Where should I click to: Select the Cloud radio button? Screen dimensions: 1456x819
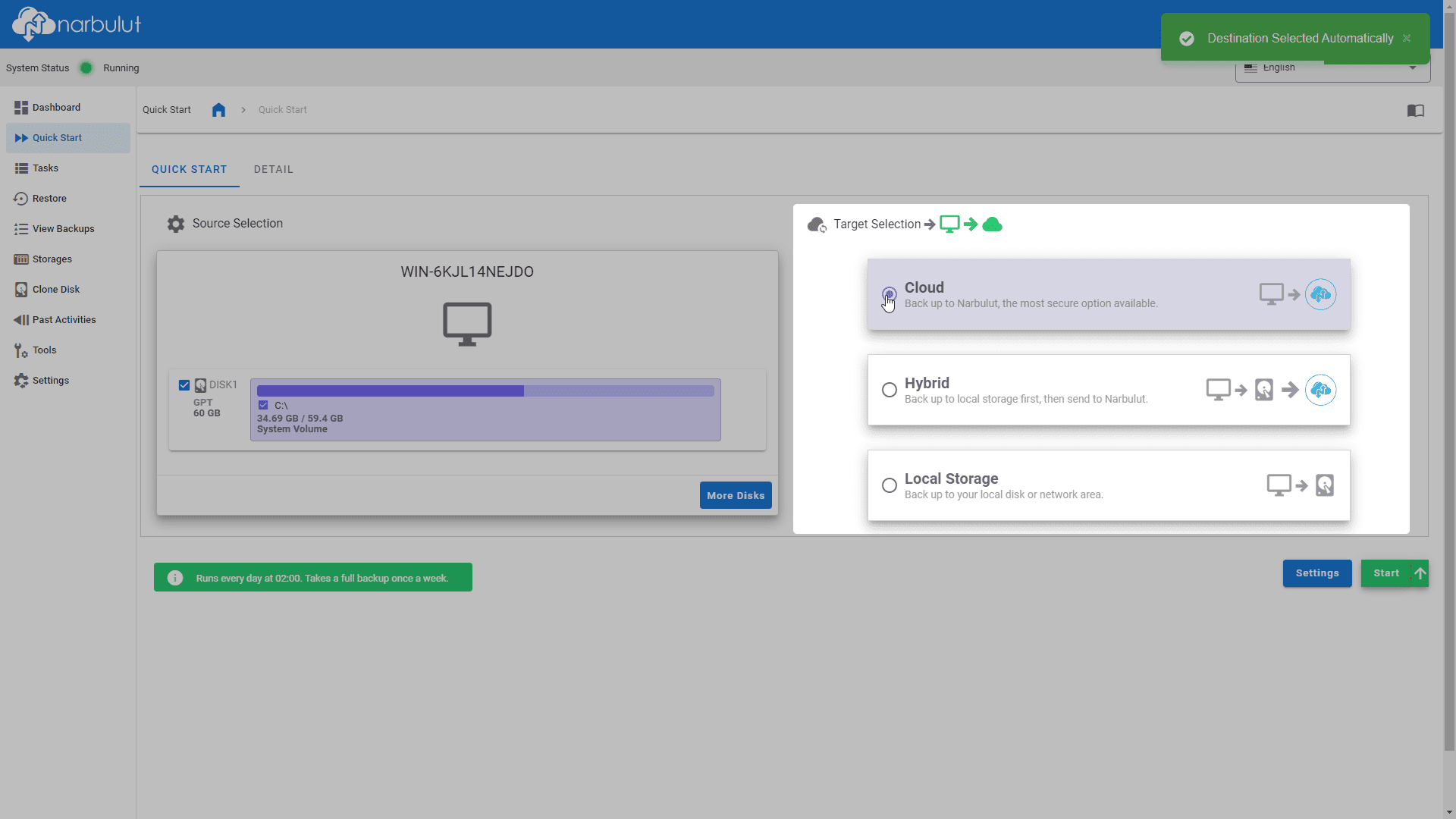pos(890,294)
